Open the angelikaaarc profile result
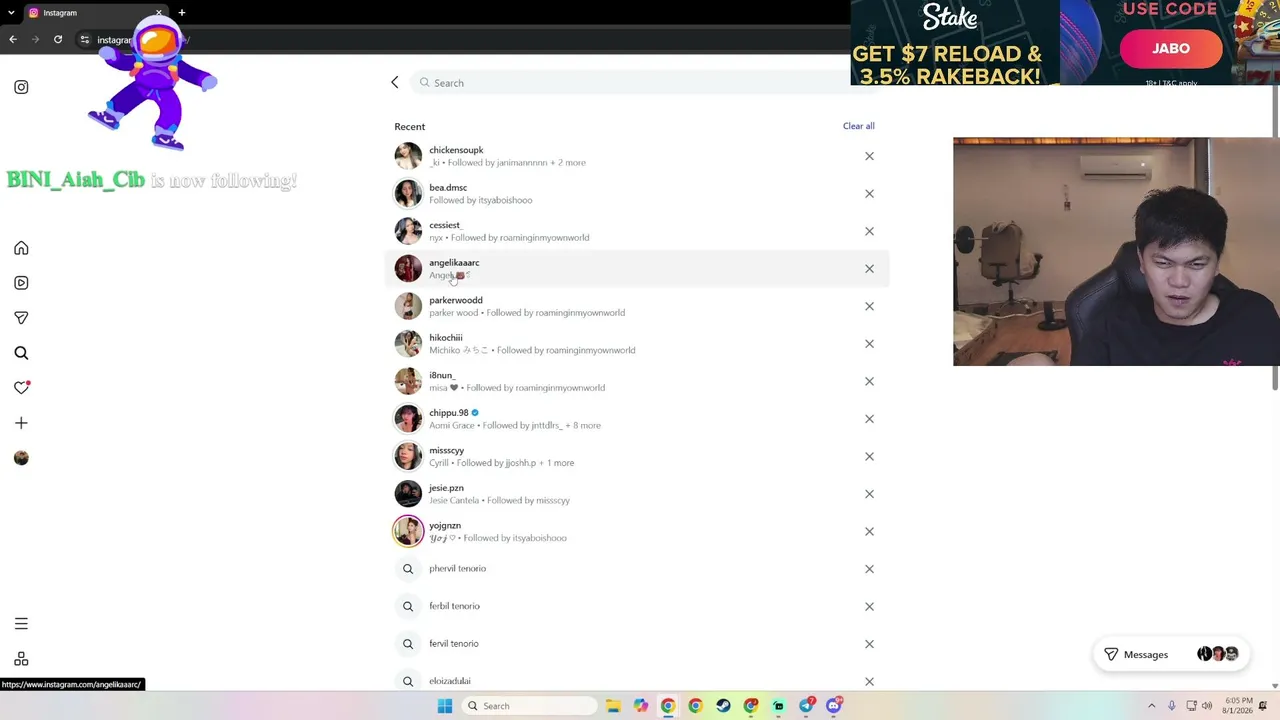Screen dimensions: 1280x720 click(x=637, y=269)
